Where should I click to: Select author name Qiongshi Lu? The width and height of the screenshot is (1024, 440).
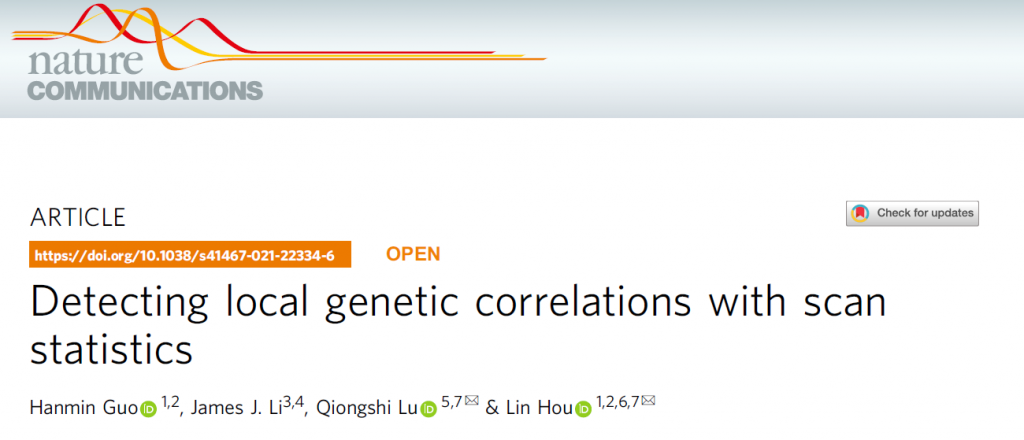(x=367, y=407)
